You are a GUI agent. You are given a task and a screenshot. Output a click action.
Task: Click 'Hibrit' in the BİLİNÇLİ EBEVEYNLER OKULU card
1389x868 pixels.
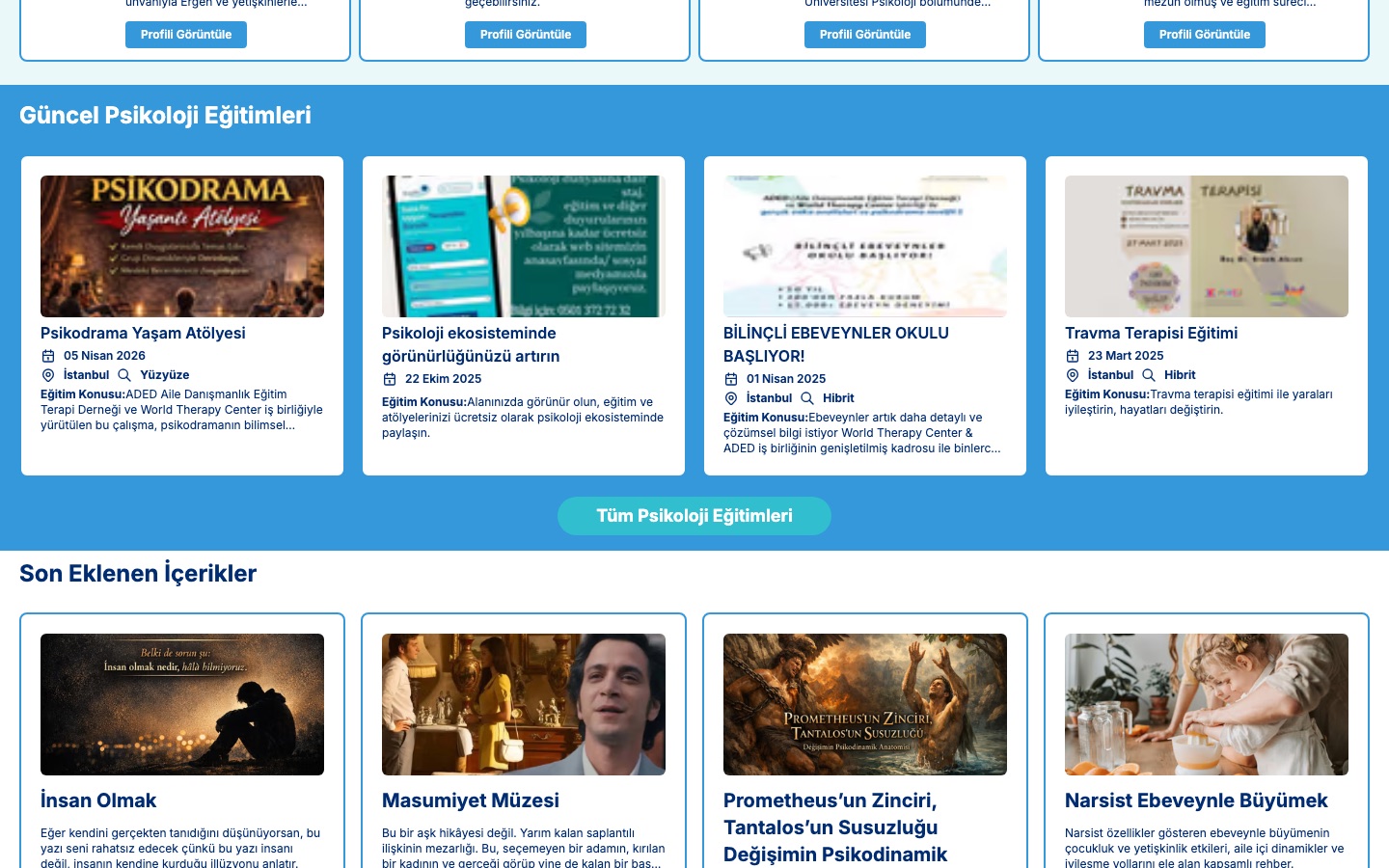pyautogui.click(x=838, y=398)
